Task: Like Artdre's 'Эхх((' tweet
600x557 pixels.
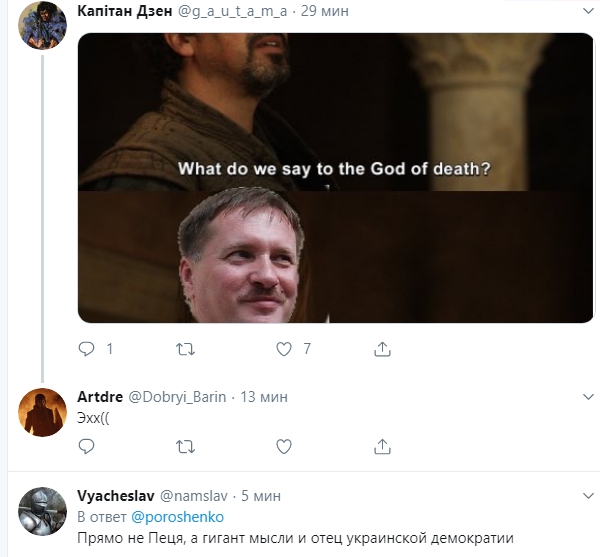Action: (284, 445)
